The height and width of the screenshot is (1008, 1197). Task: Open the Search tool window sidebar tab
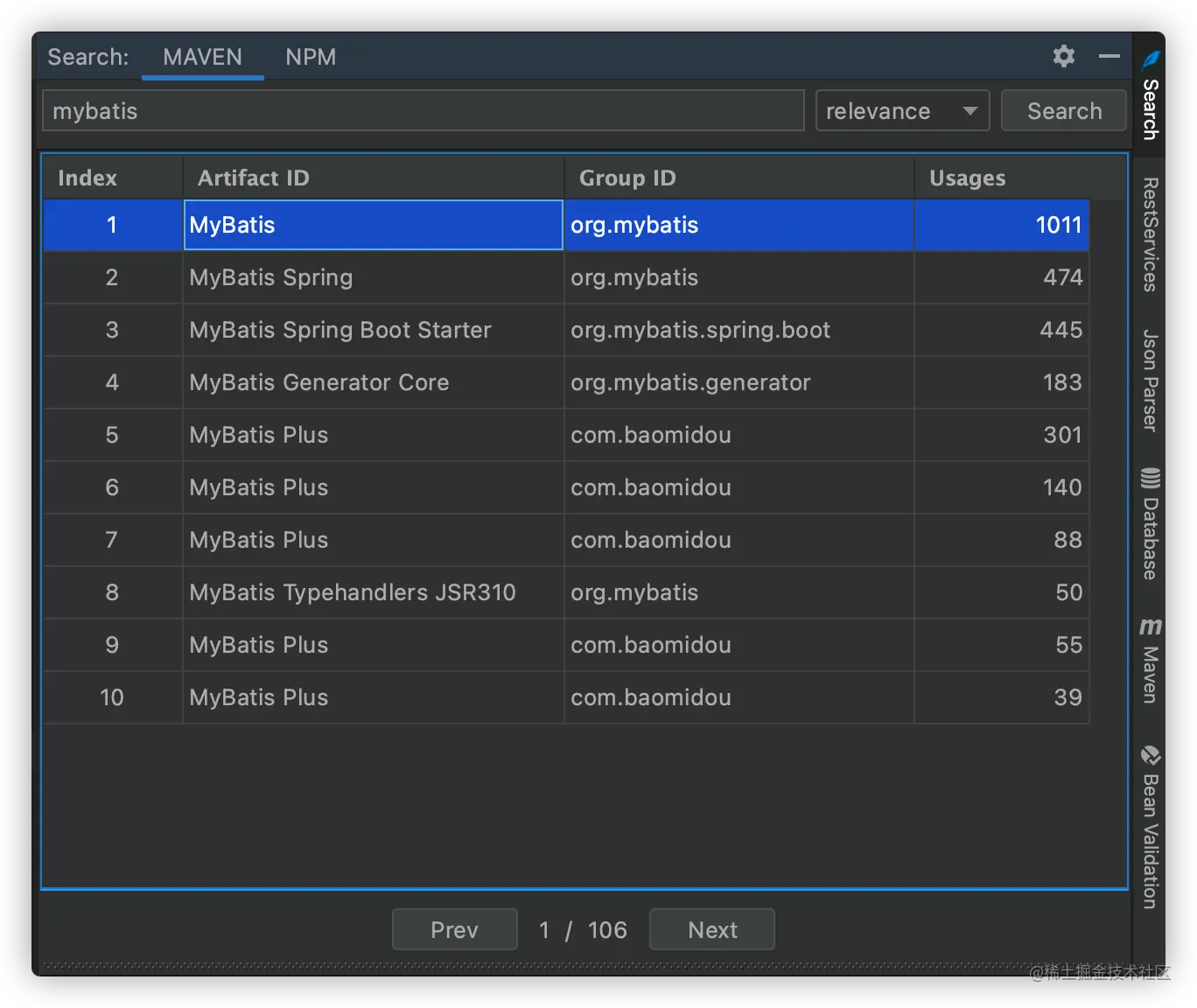tap(1150, 94)
